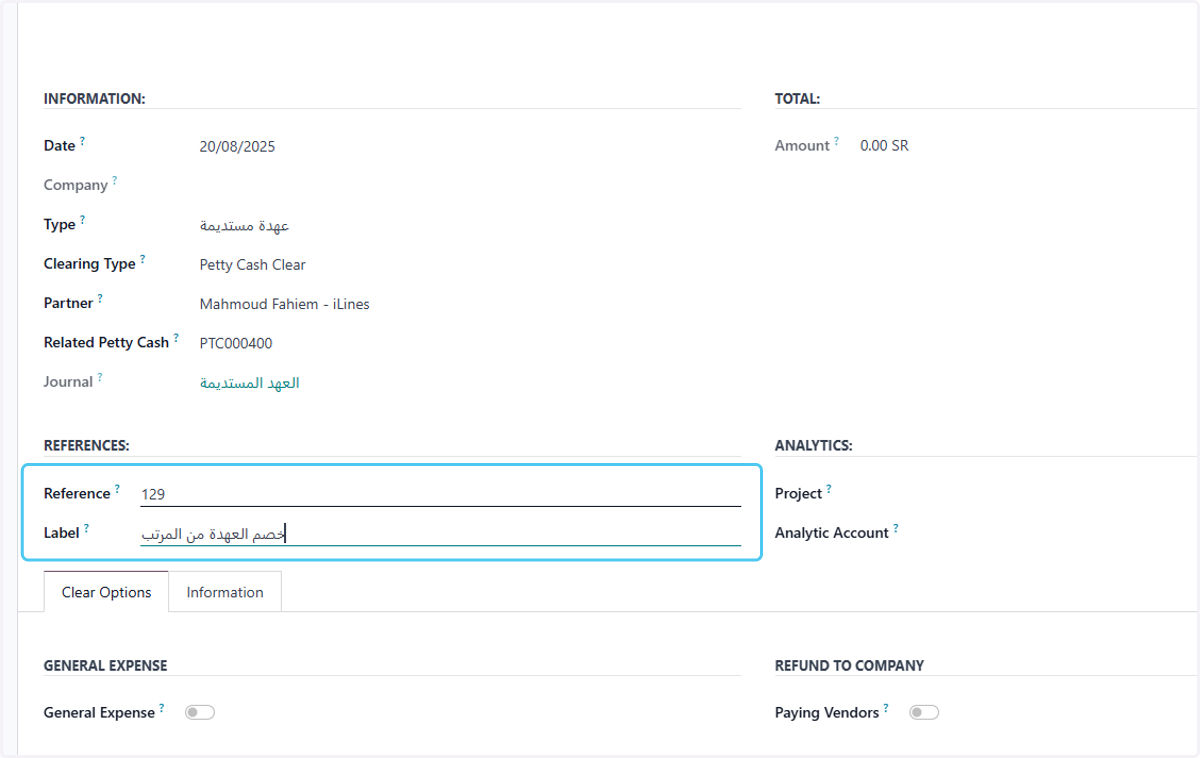The width and height of the screenshot is (1200, 758).
Task: Click the help tooltip next to Company
Action: (114, 181)
